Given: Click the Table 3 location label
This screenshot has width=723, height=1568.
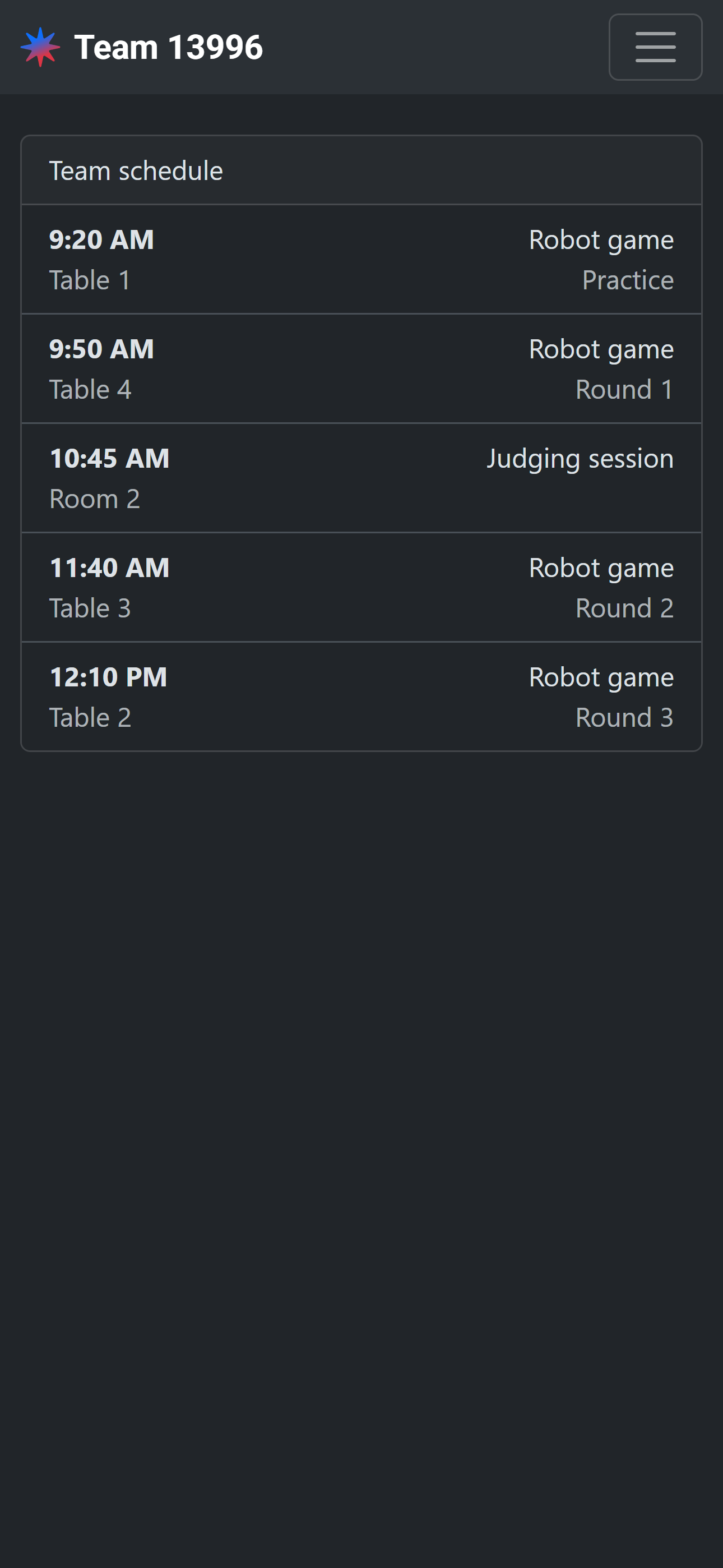Looking at the screenshot, I should coord(90,608).
